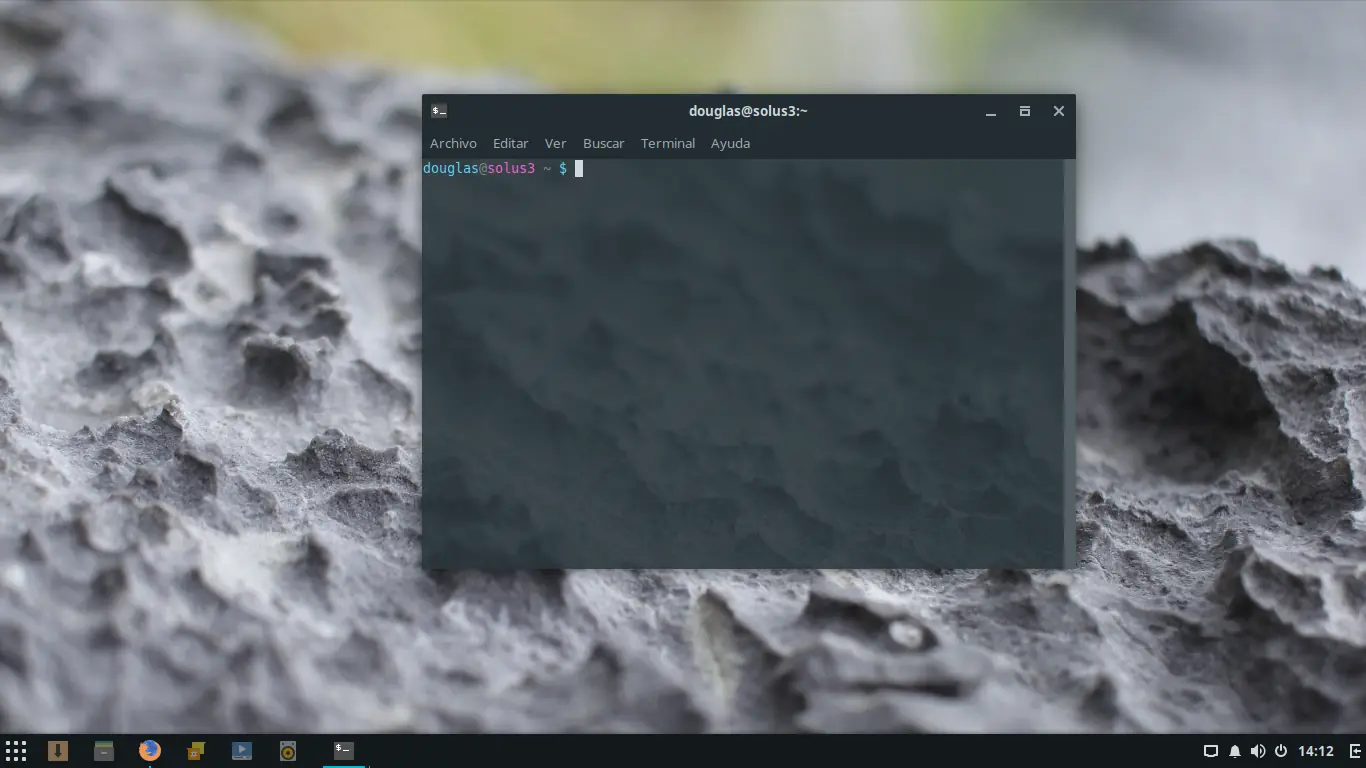Click the terminal scrollbar on the right edge
Image resolution: width=1366 pixels, height=768 pixels.
pyautogui.click(x=1069, y=363)
